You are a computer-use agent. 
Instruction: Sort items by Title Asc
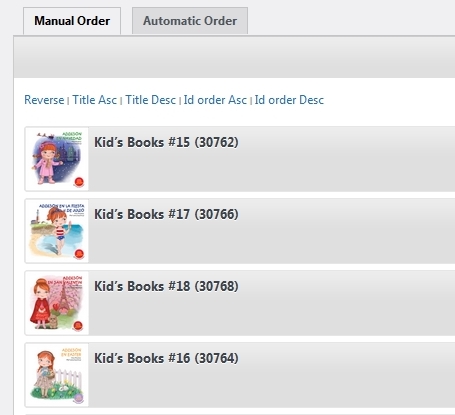[x=95, y=100]
